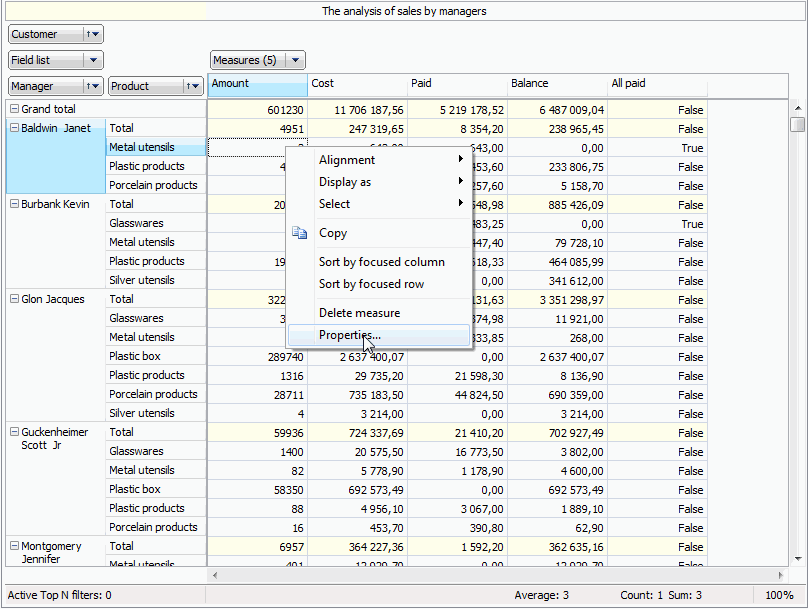Collapse the Glon Jacques manager group
Viewport: 808px width, 609px height.
click(x=14, y=299)
